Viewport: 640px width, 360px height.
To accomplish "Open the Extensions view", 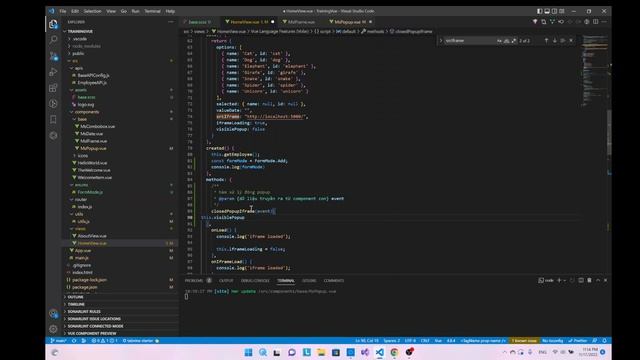I will (x=53, y=88).
